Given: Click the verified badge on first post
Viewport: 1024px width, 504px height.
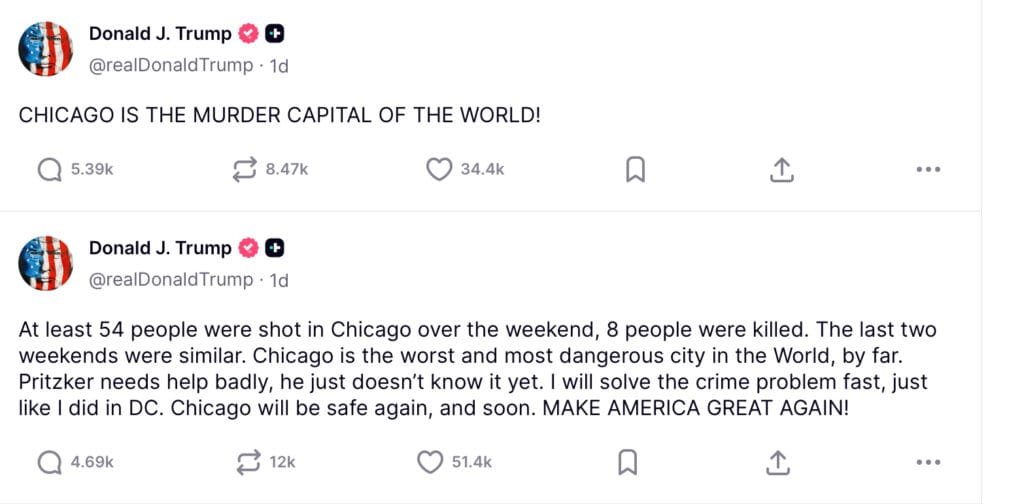Looking at the screenshot, I should [249, 34].
